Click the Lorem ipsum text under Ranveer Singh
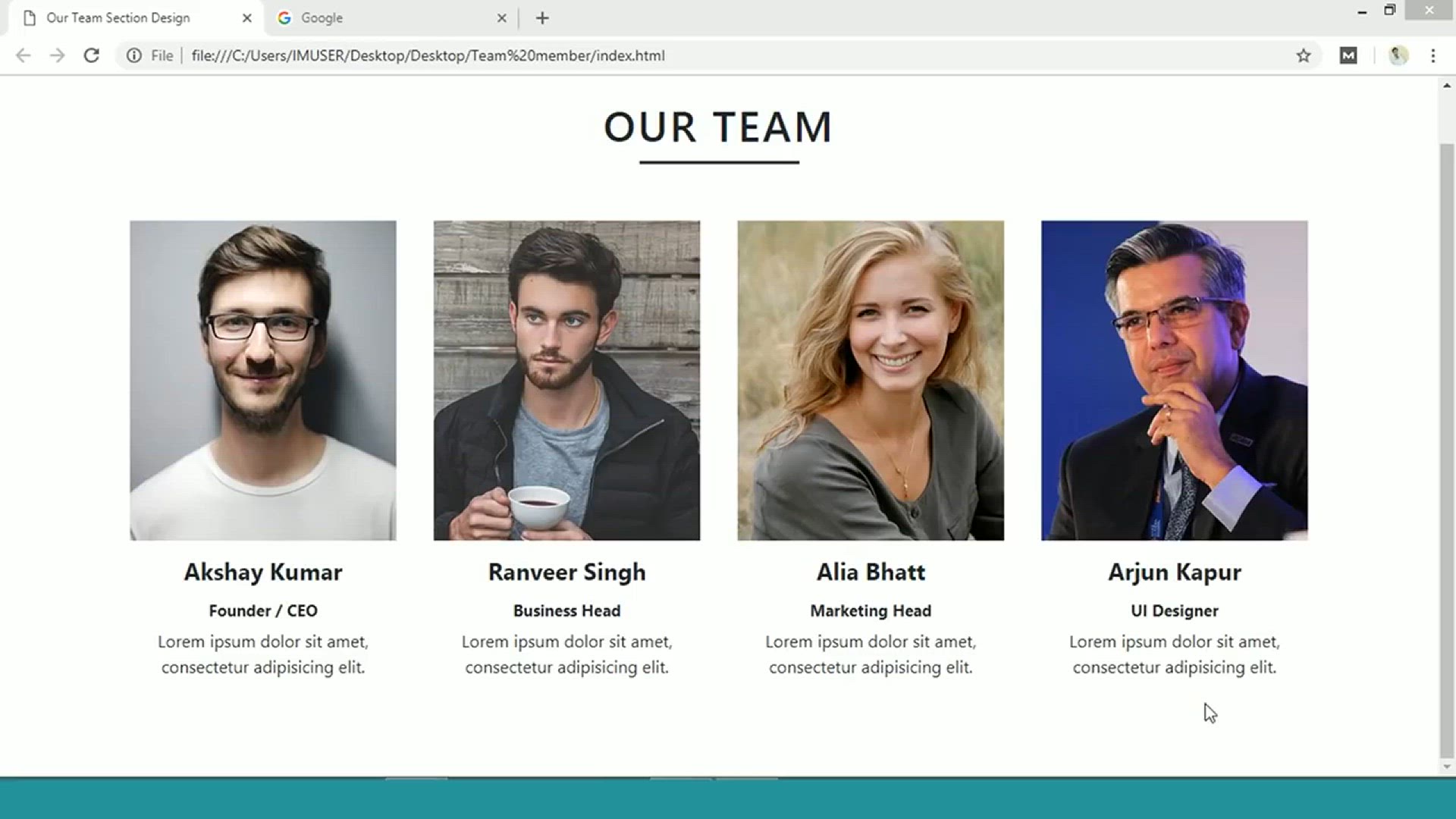Image resolution: width=1456 pixels, height=819 pixels. 566,654
